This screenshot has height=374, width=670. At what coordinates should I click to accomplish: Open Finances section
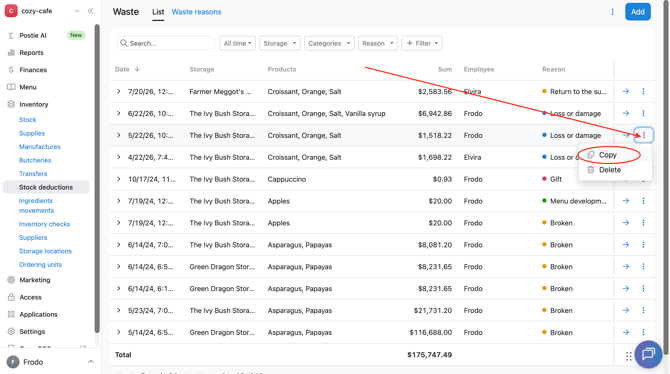(33, 70)
